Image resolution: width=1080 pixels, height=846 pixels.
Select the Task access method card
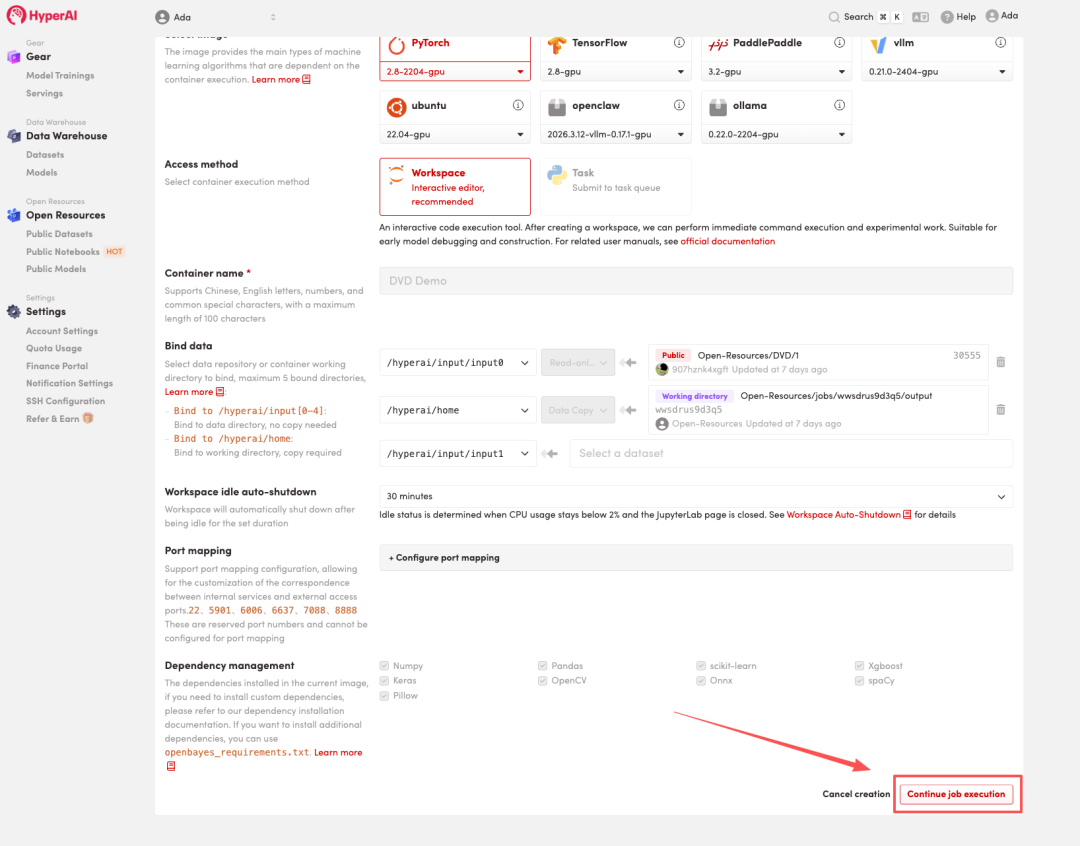pyautogui.click(x=616, y=187)
